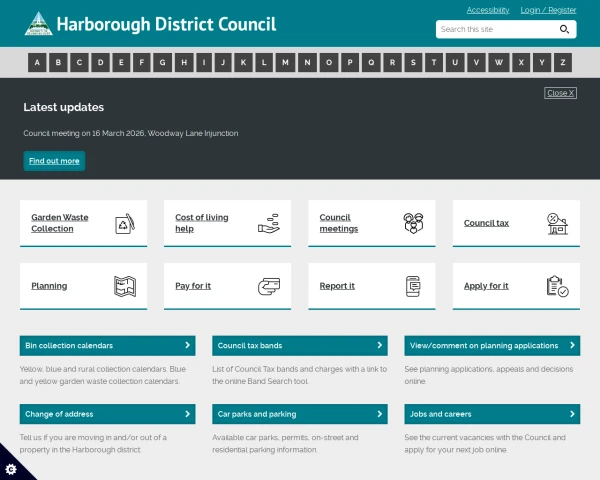Select letter D in the A-Z bar

pyautogui.click(x=100, y=62)
